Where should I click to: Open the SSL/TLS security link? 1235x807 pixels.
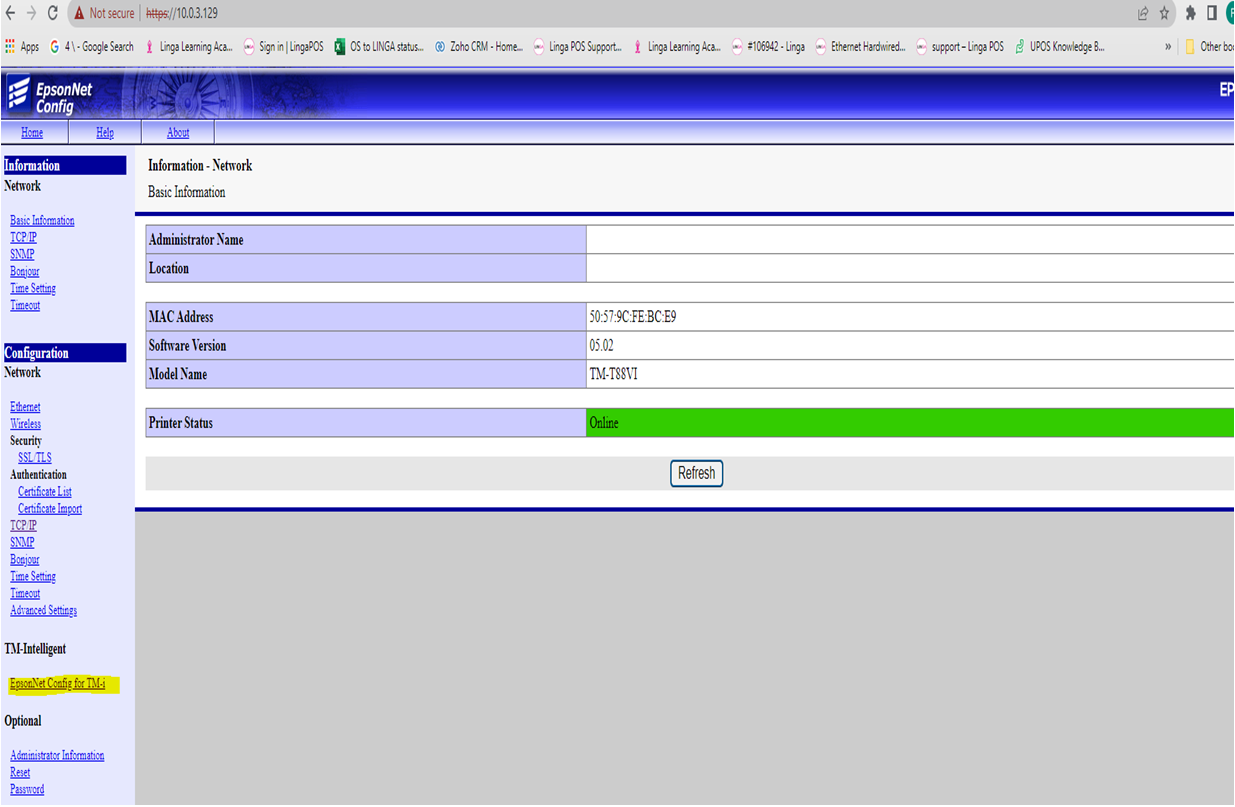click(x=35, y=458)
